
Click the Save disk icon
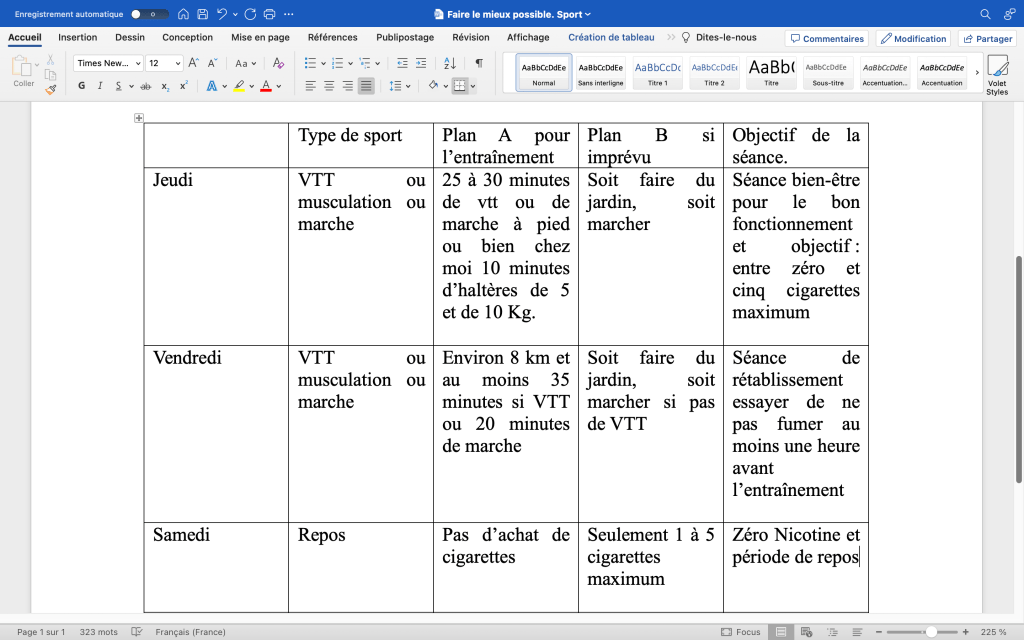(x=203, y=14)
